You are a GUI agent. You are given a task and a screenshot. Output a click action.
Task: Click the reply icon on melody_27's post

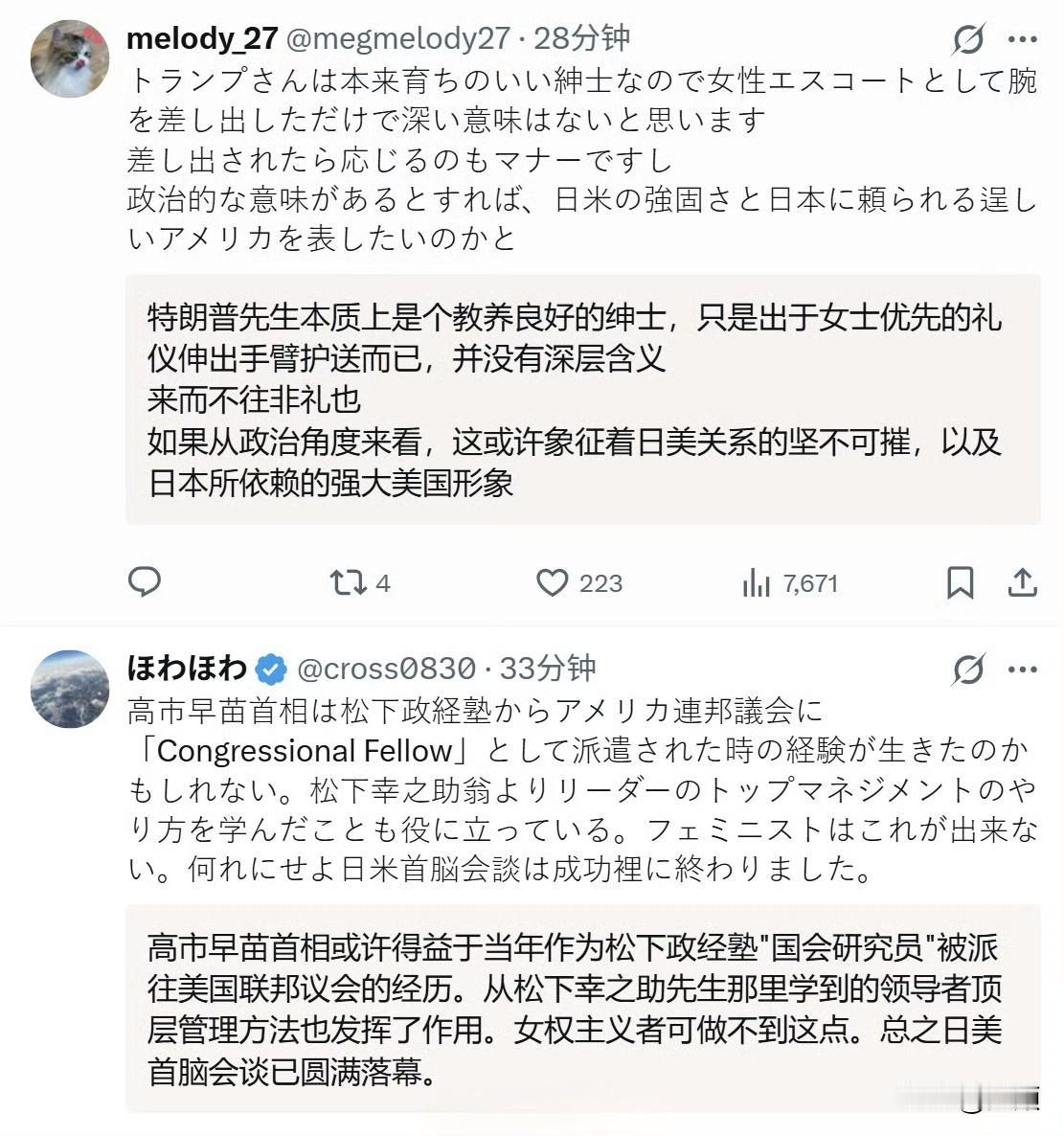pyautogui.click(x=145, y=582)
